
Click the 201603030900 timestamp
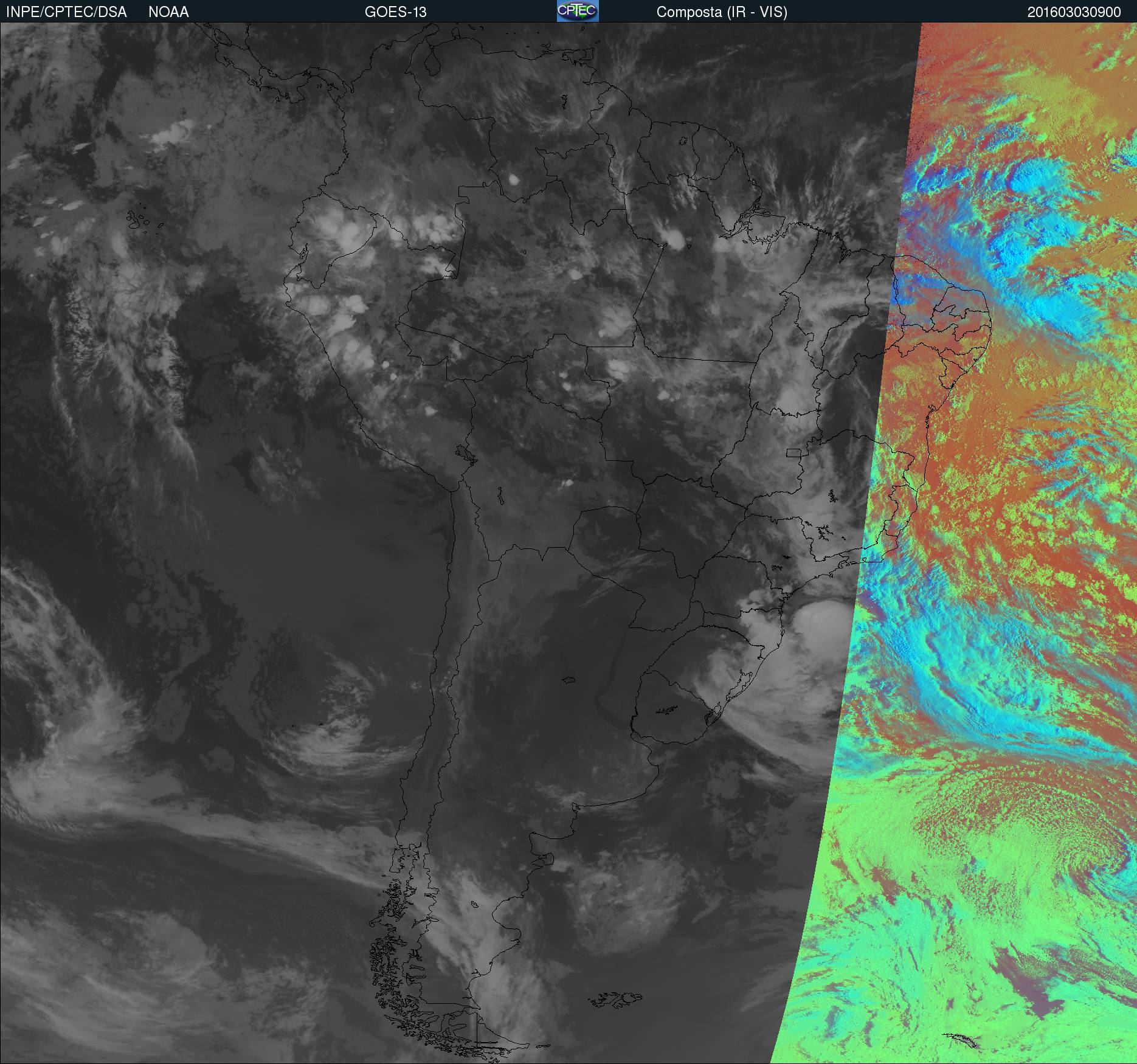(1074, 12)
